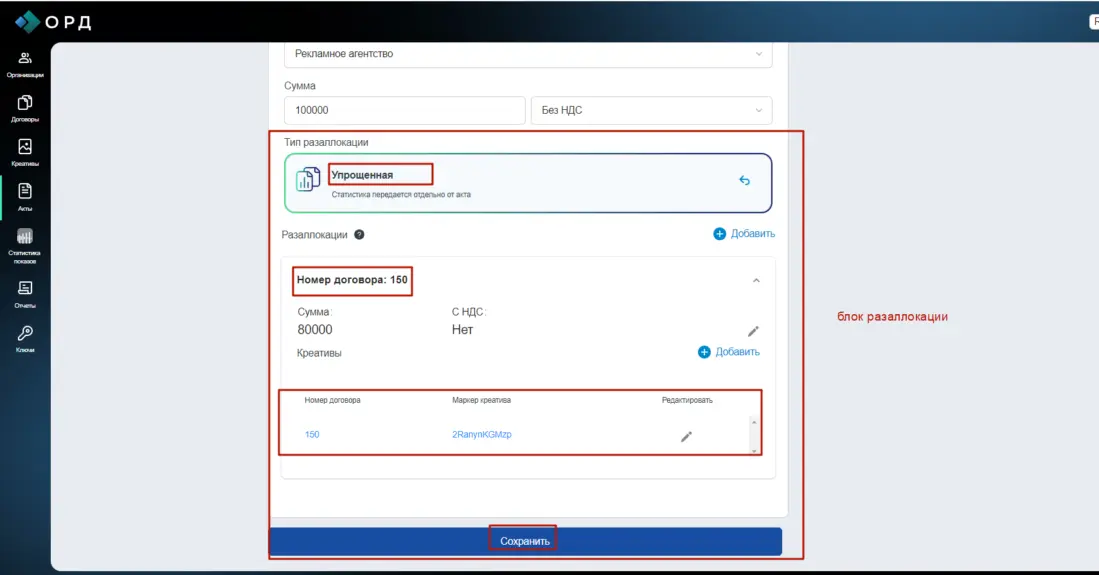Open contract number 150 link in table
This screenshot has width=1099, height=575.
[x=312, y=435]
